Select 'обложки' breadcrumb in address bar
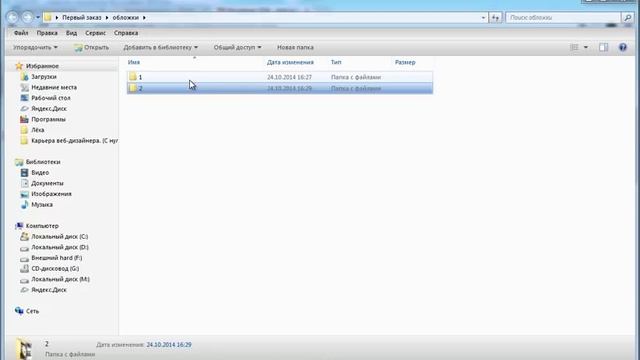This screenshot has width=640, height=360. (126, 18)
